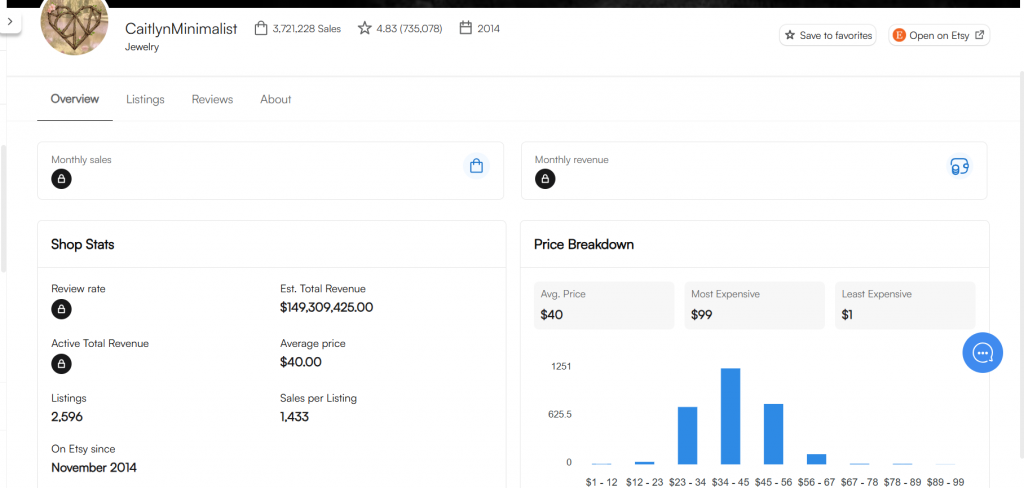Click the $23 - 34 price bar
The image size is (1024, 488).
[x=688, y=436]
